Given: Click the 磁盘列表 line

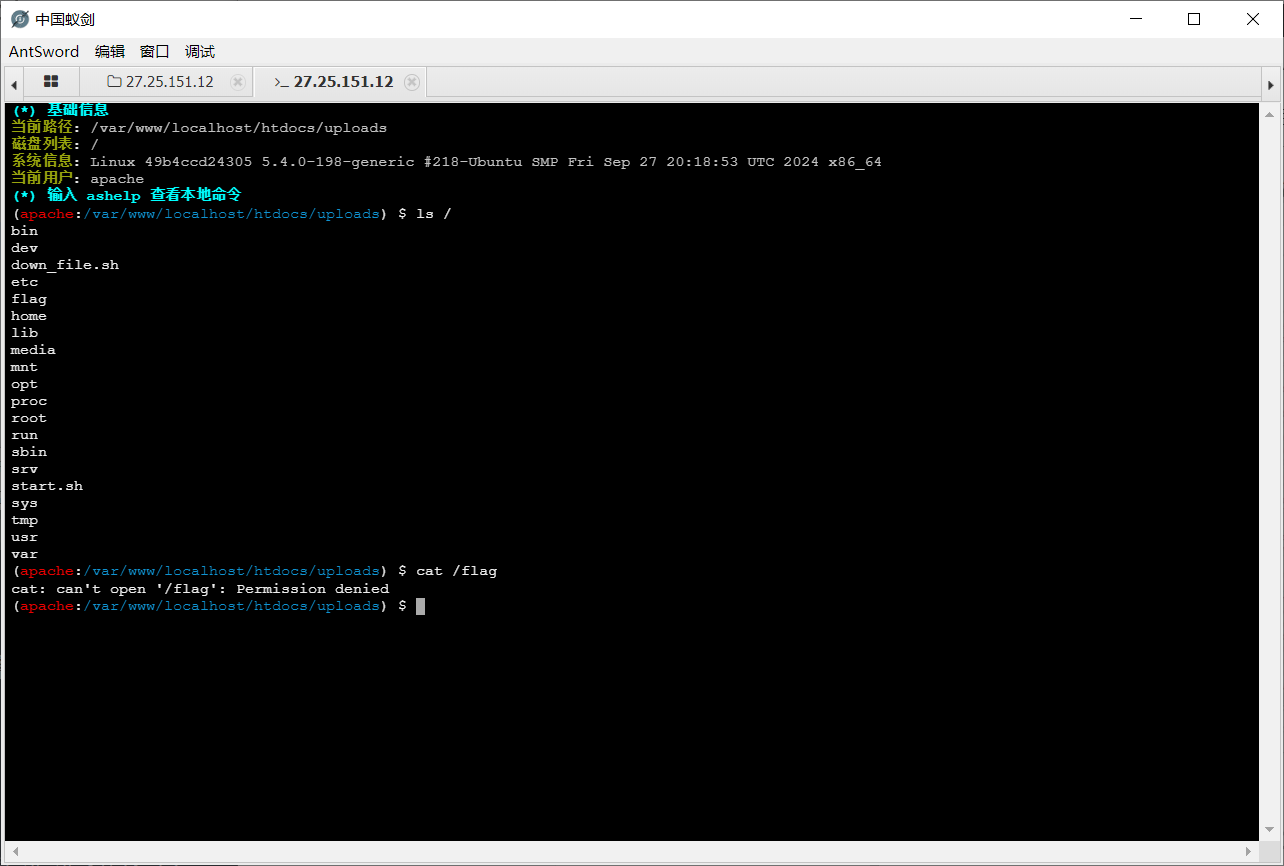Looking at the screenshot, I should 55,145.
